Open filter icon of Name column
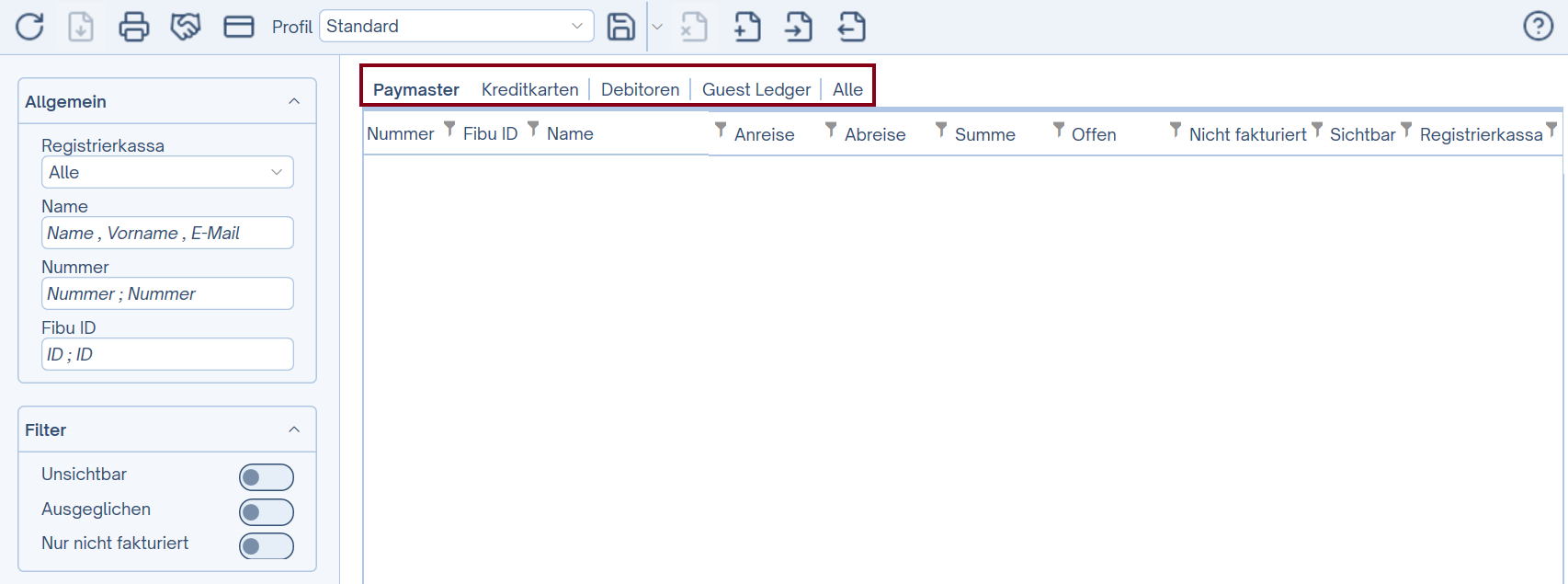This screenshot has height=584, width=1568. point(721,130)
